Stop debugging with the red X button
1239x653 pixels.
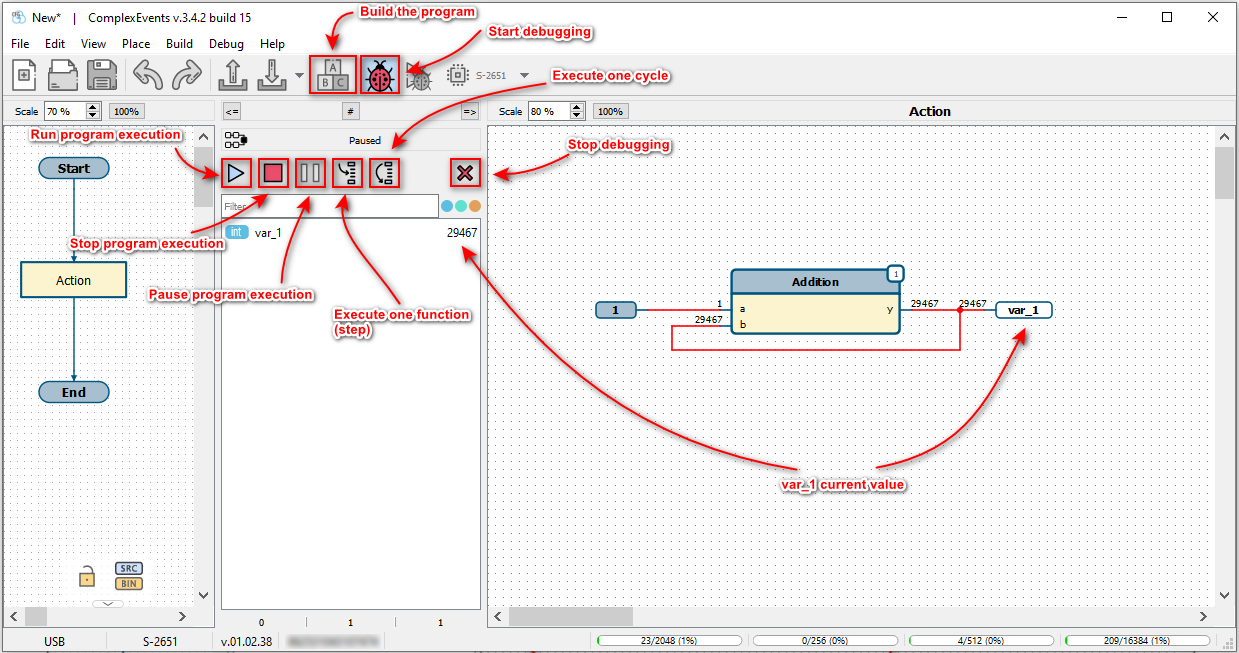click(464, 173)
